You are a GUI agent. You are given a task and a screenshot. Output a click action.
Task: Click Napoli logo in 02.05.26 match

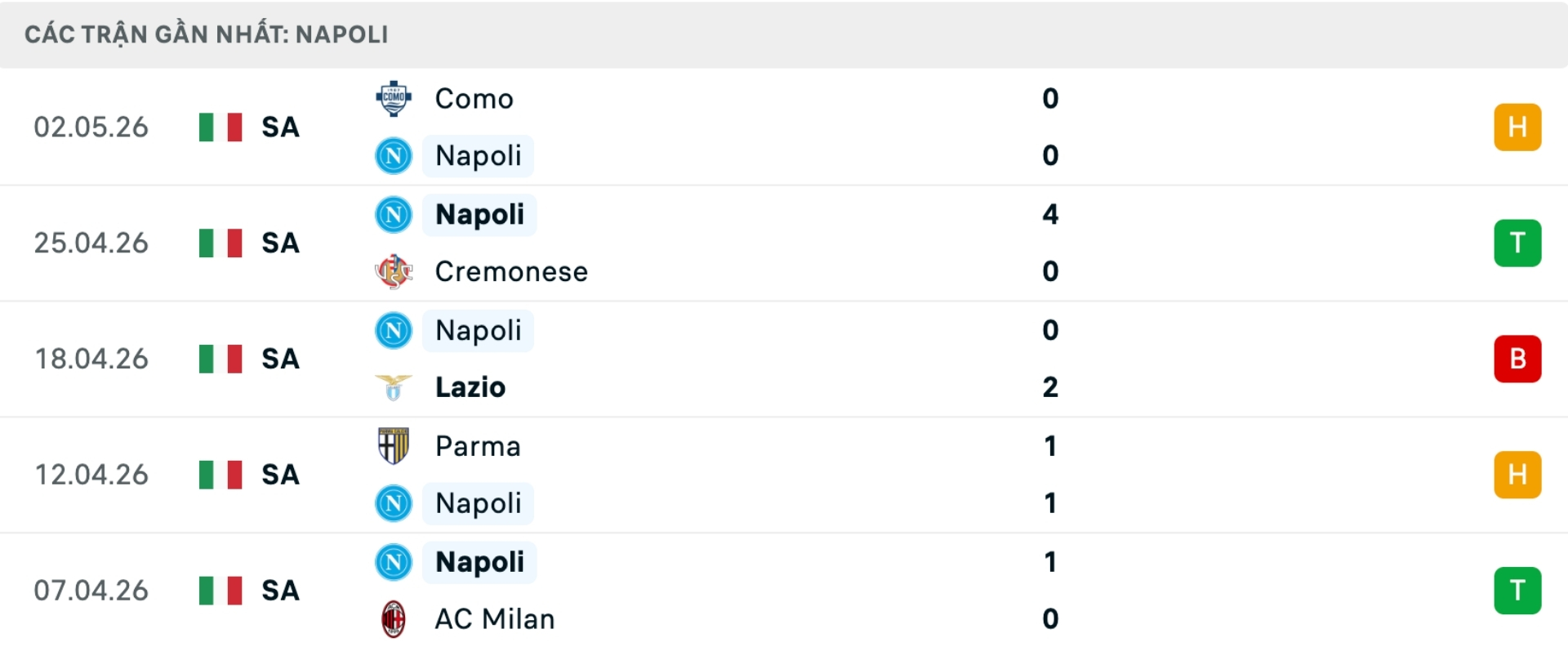coord(394,156)
